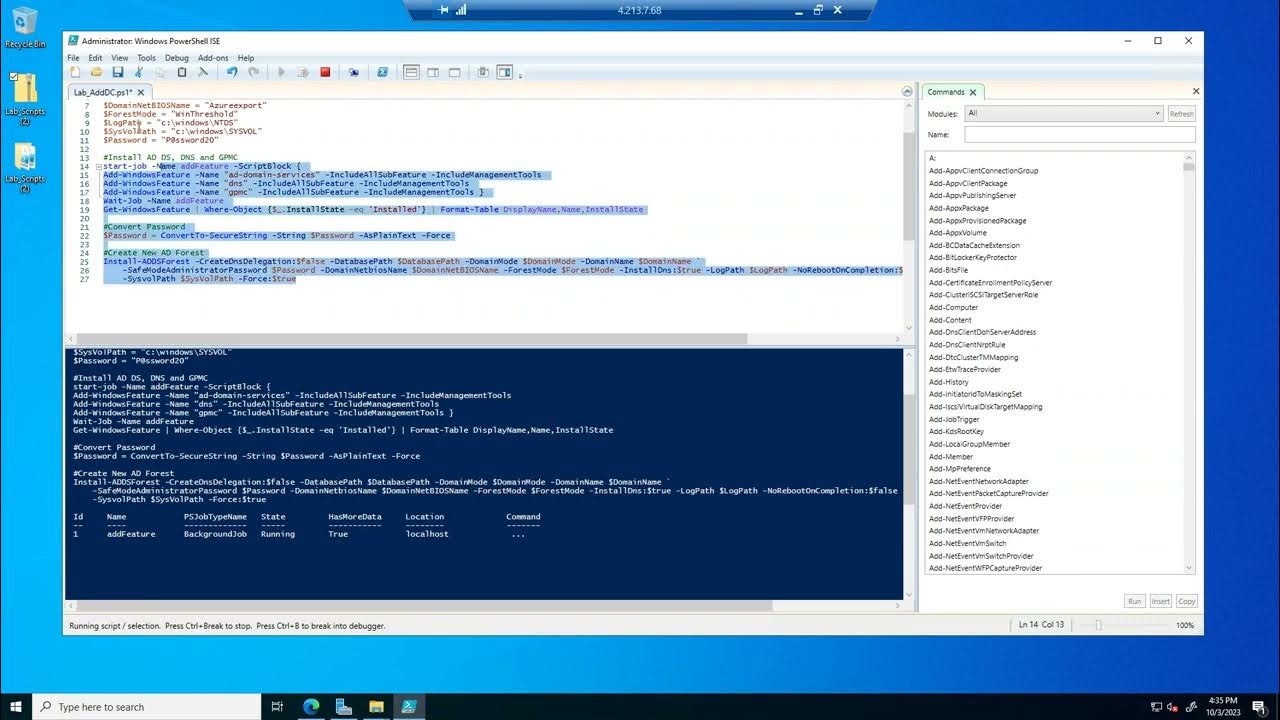
Task: Open the Add-ons menu
Action: pos(213,58)
